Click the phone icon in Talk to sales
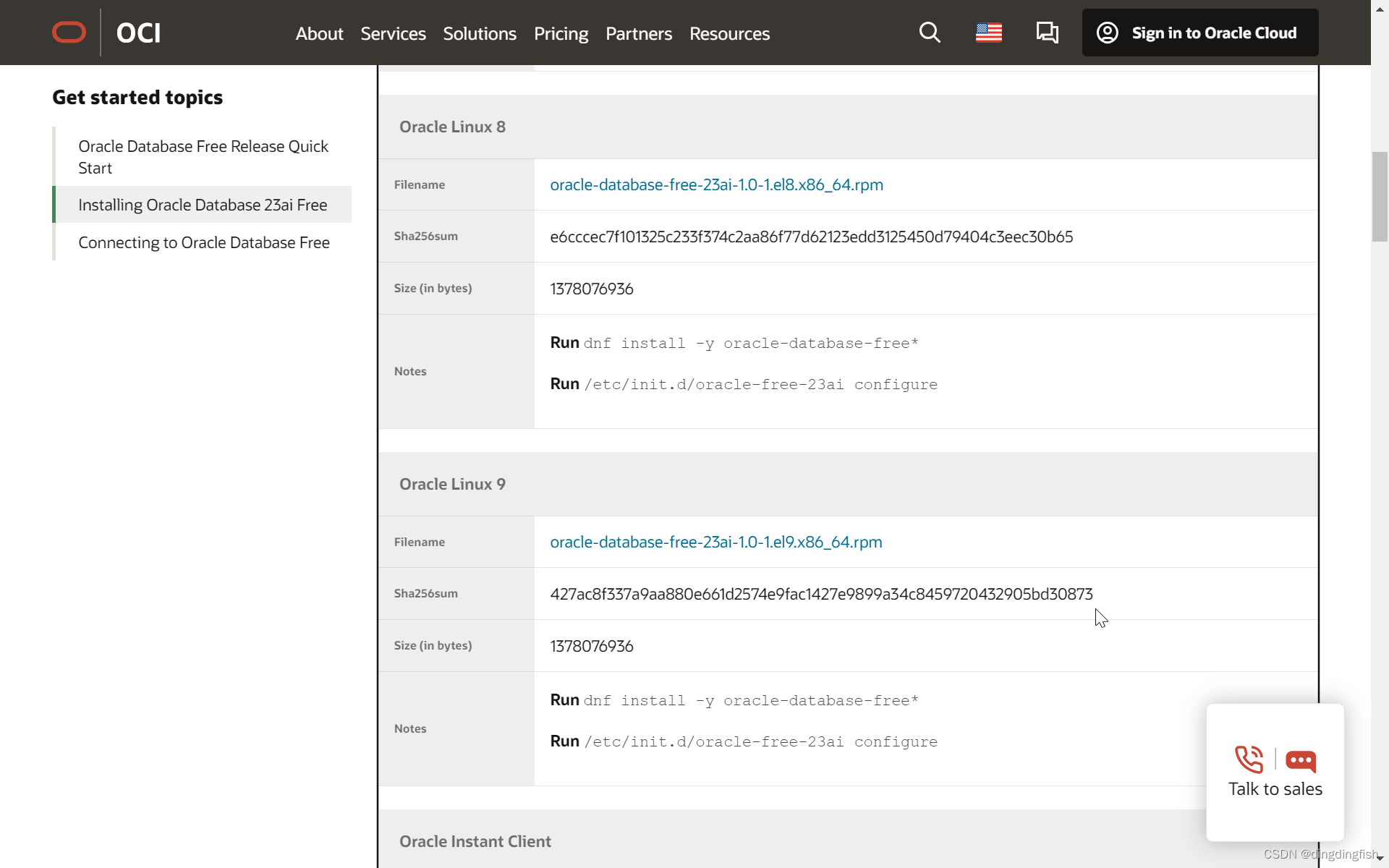 [x=1249, y=759]
